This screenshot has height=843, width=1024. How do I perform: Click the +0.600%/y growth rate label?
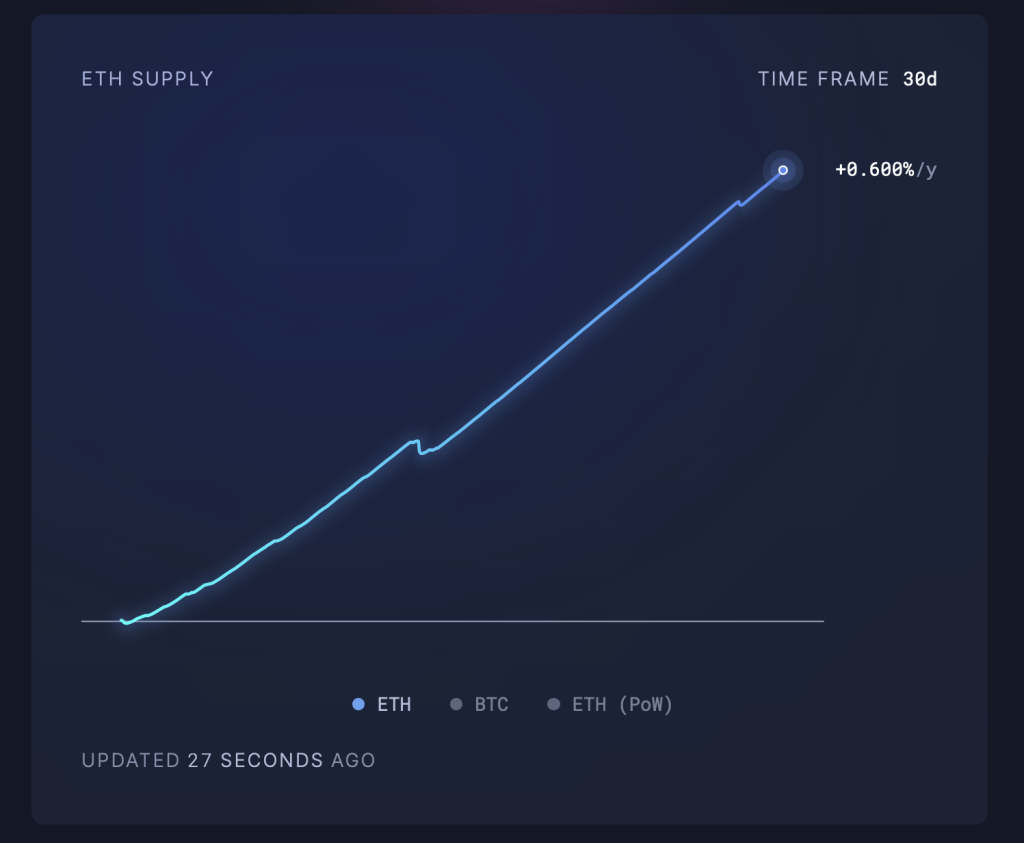(x=875, y=170)
